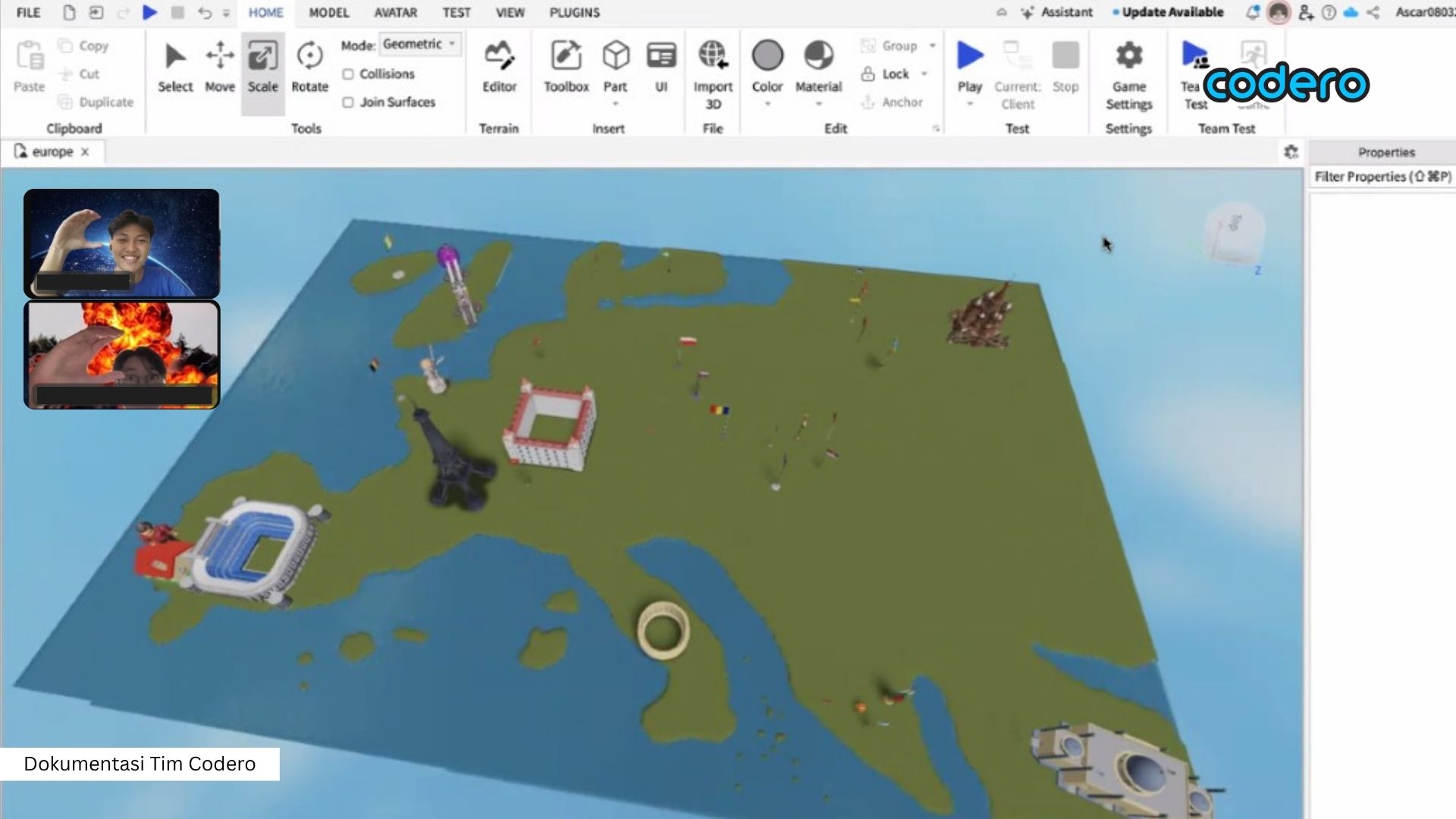Screen dimensions: 1456x819
Task: Expand the Color dropdown arrow
Action: tap(767, 103)
